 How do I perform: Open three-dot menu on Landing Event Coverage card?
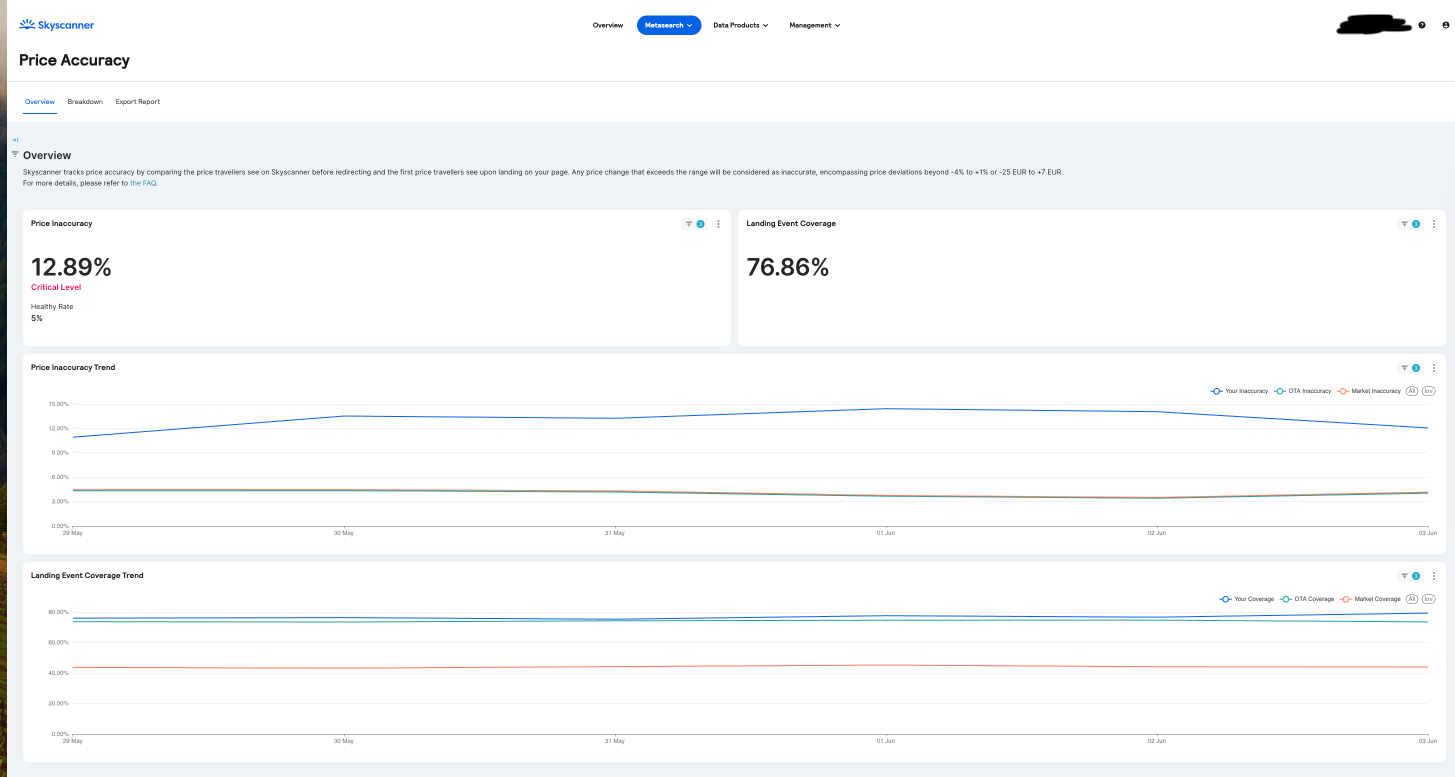click(x=1434, y=224)
